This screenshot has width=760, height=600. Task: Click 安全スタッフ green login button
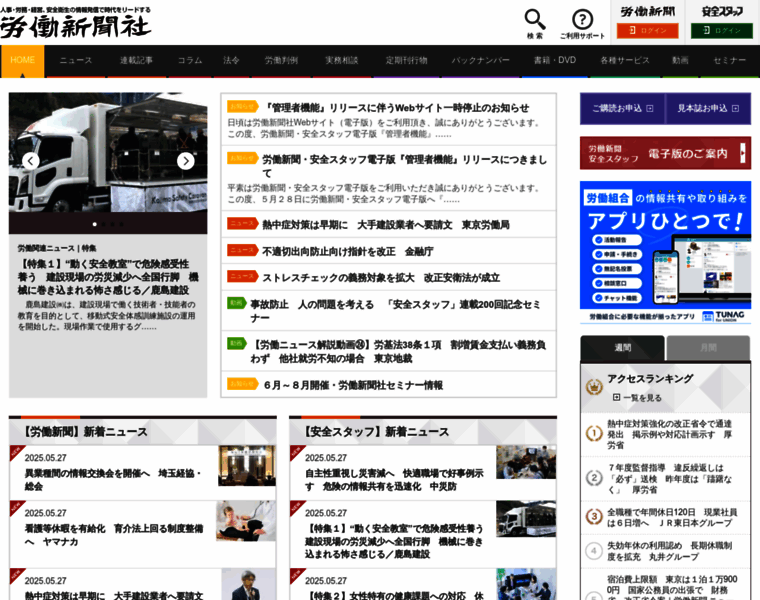722,31
